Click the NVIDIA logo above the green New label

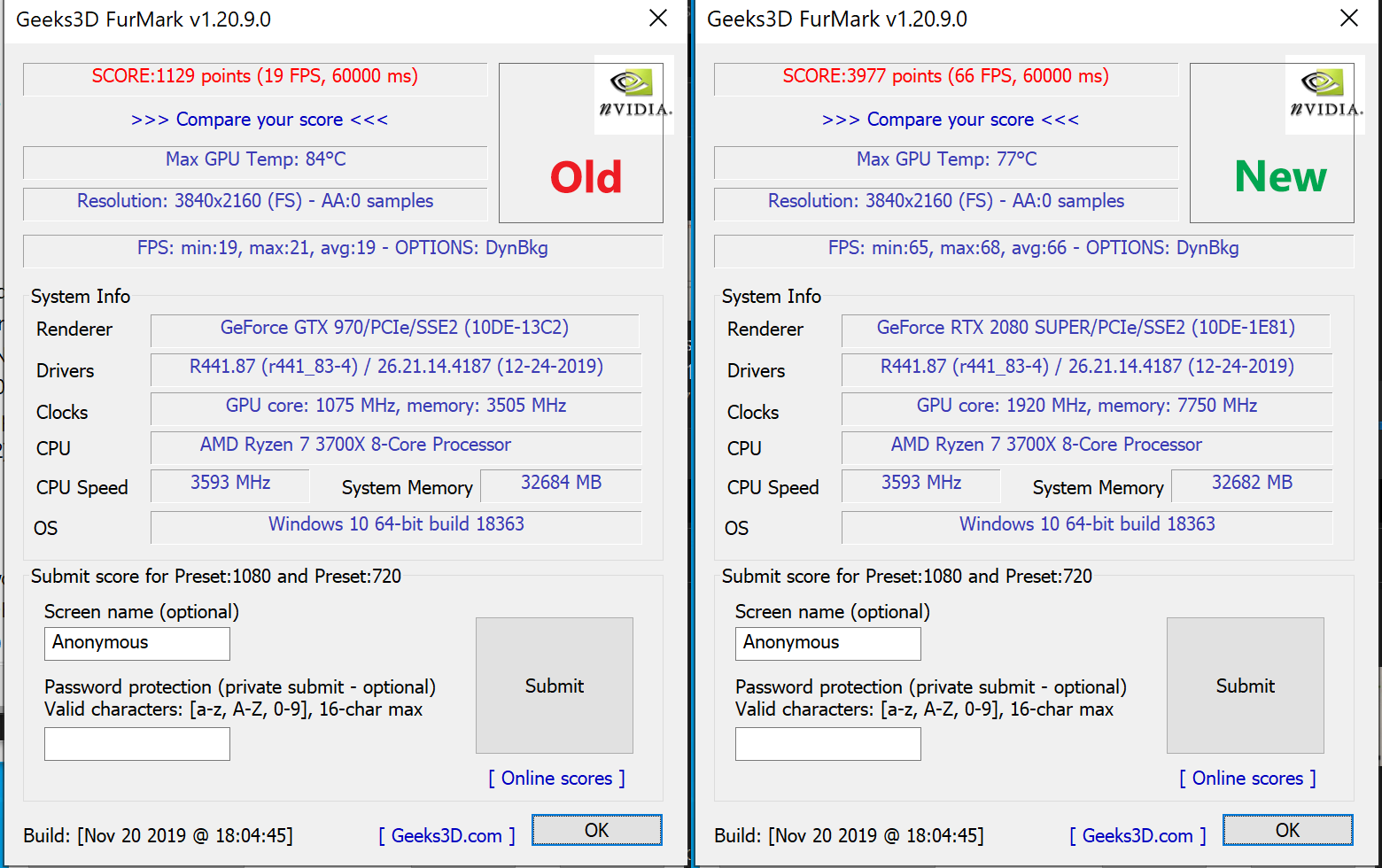[x=1324, y=95]
